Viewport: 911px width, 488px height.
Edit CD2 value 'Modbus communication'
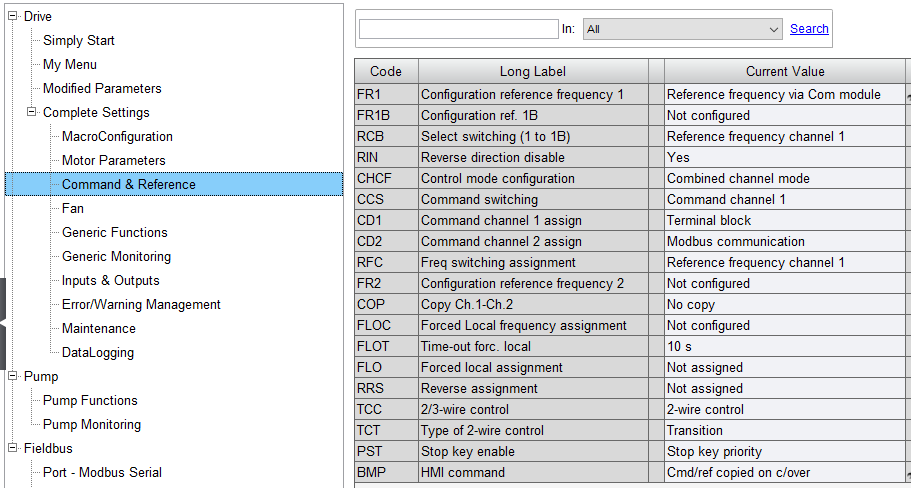(x=785, y=241)
